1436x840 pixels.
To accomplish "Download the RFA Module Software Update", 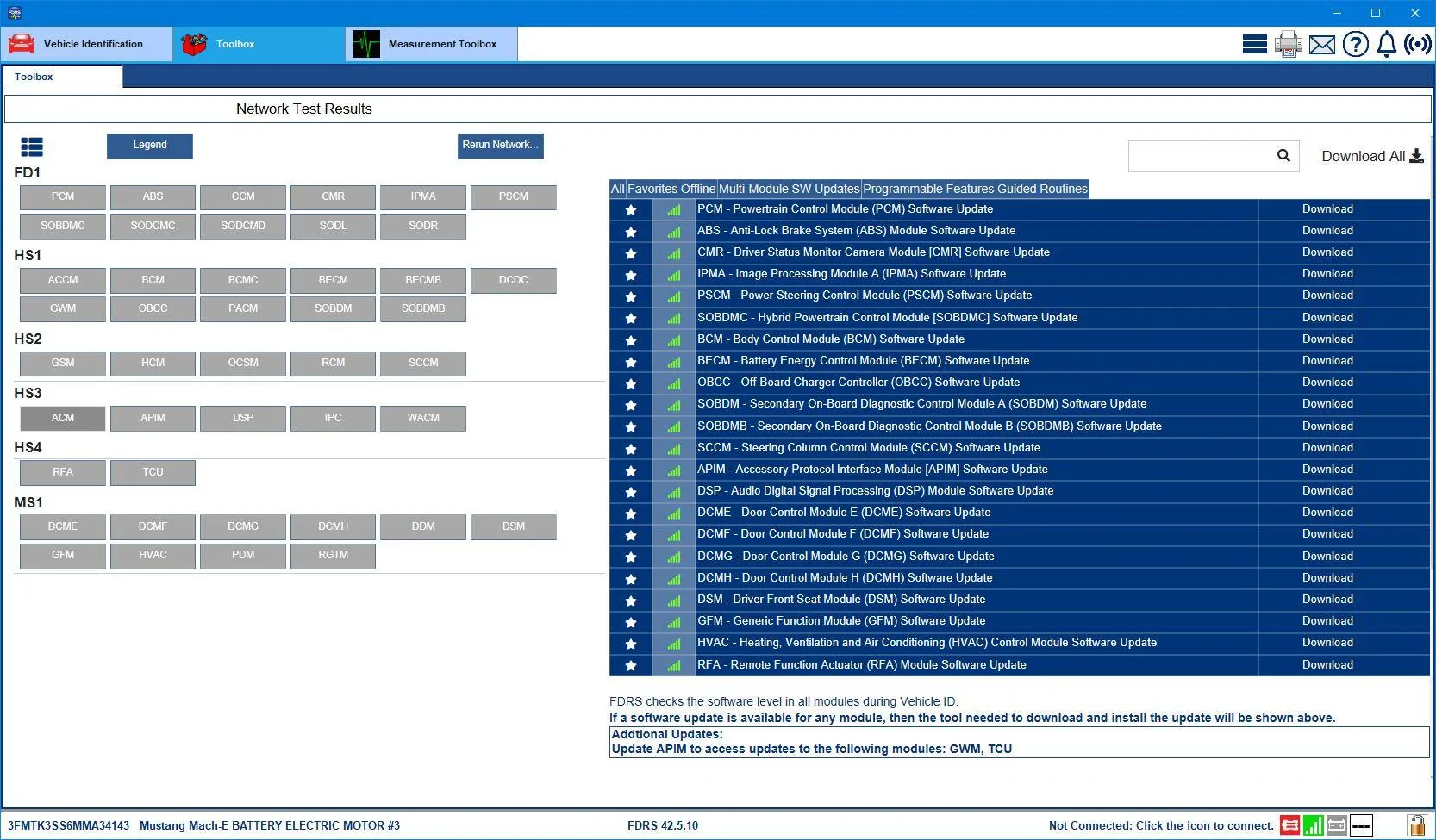I will [1327, 665].
